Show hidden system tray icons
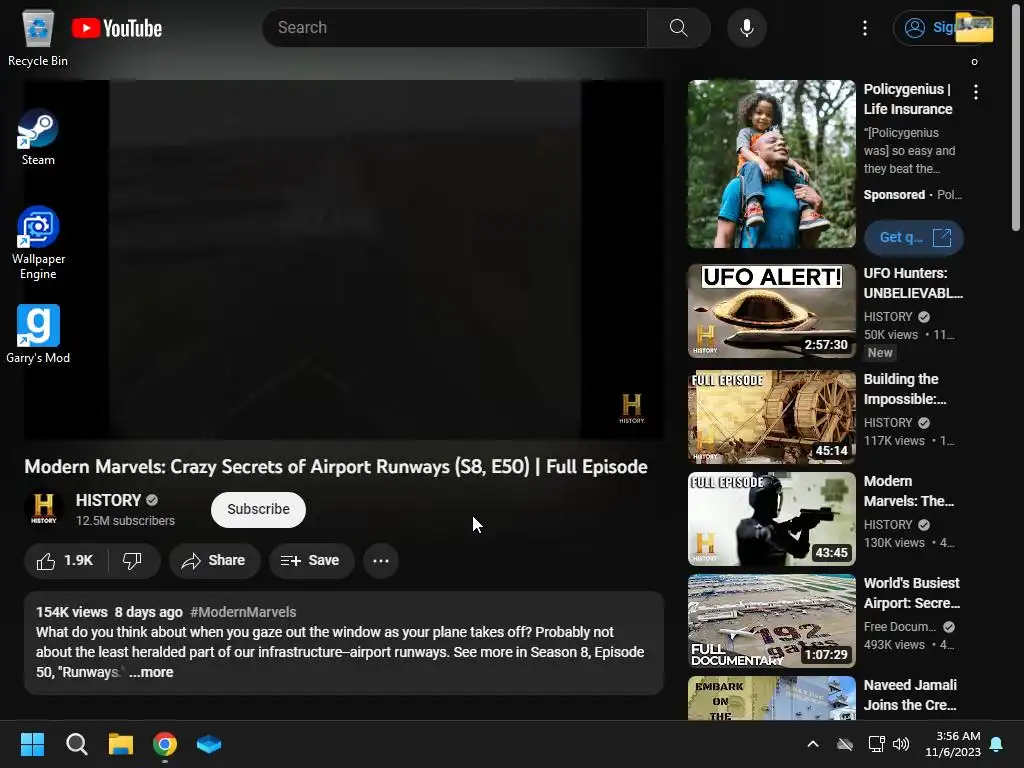Image resolution: width=1024 pixels, height=768 pixels. point(813,744)
